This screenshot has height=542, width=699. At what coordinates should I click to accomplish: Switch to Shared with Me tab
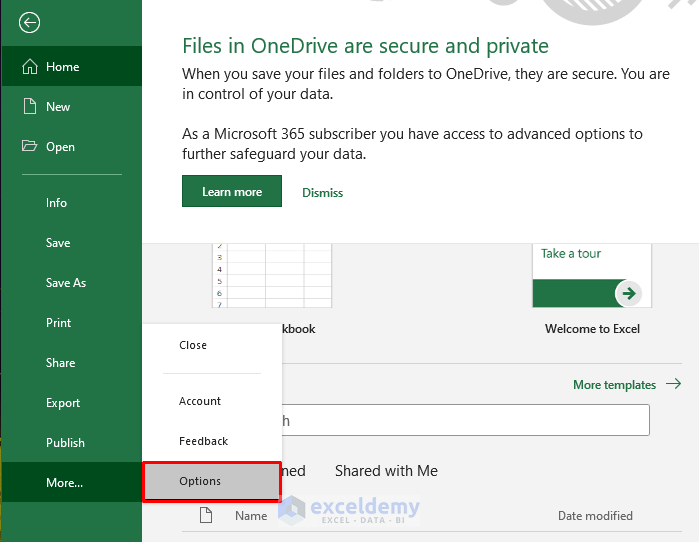point(386,471)
